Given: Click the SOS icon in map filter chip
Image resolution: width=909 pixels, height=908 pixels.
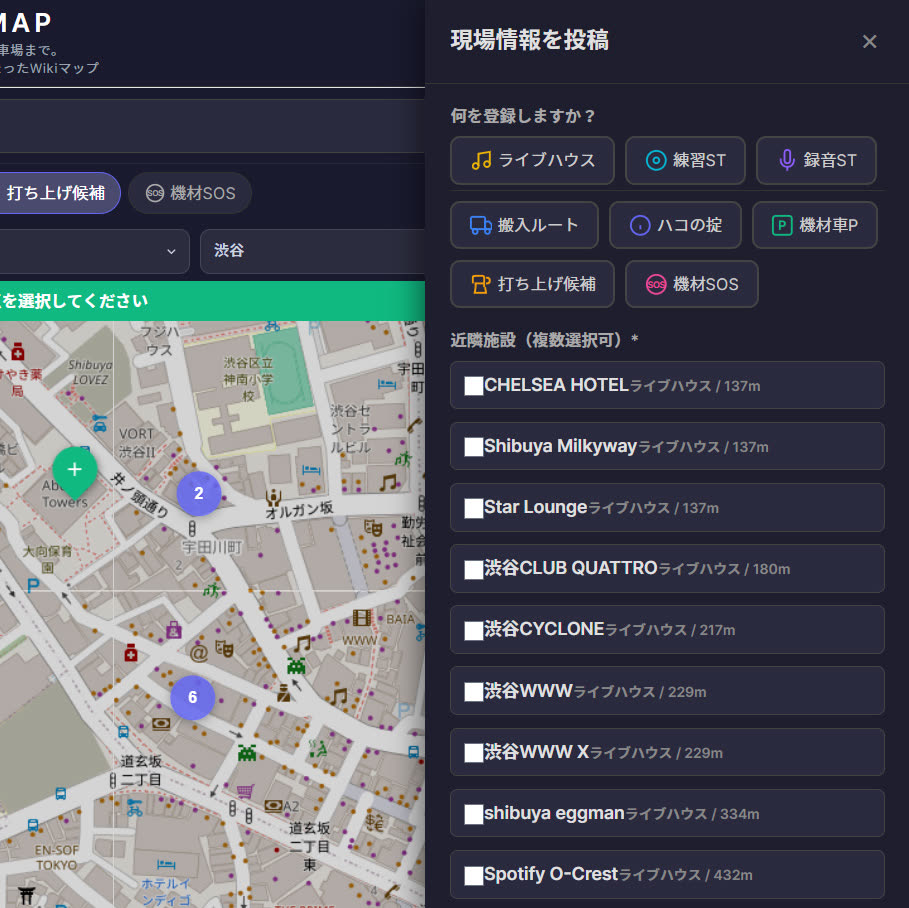Looking at the screenshot, I should pos(155,193).
